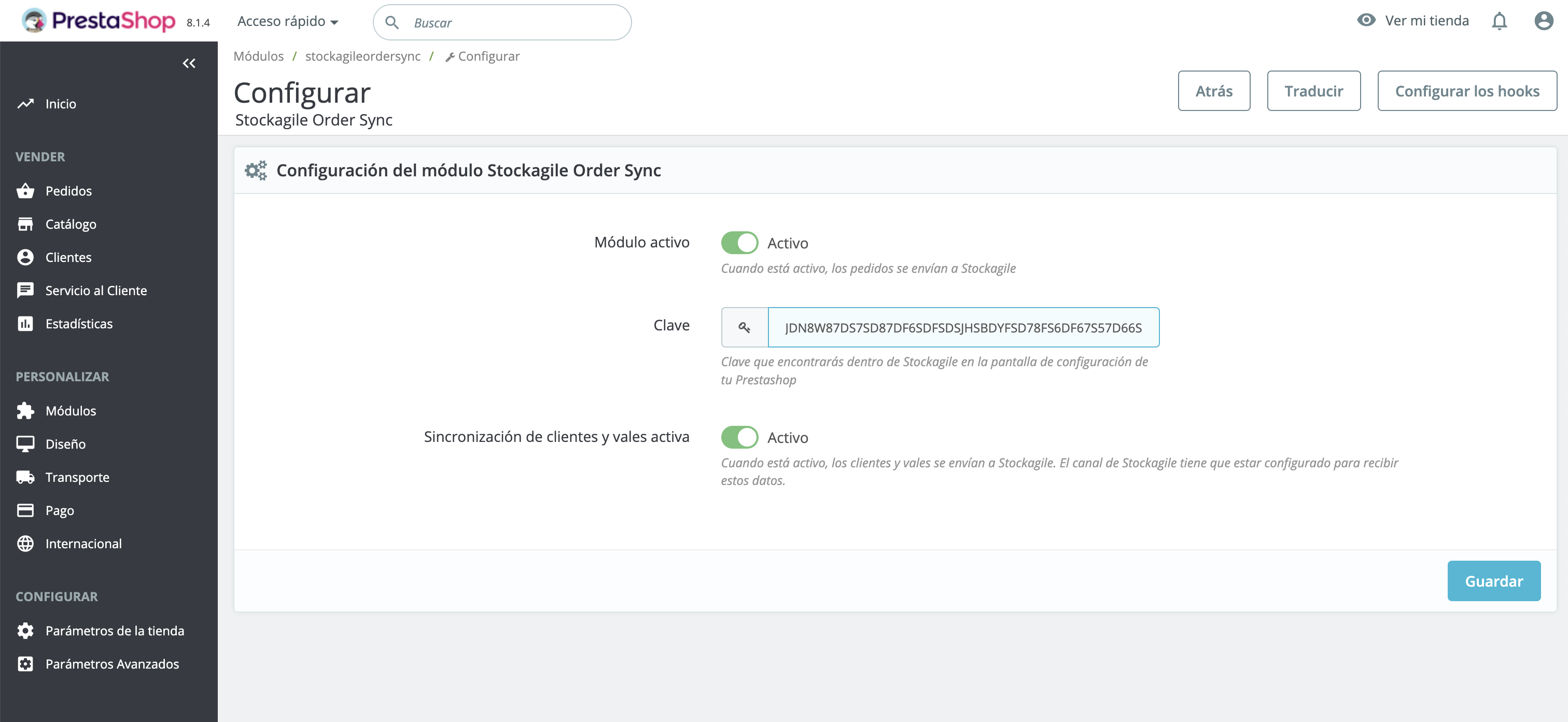This screenshot has height=722, width=1568.
Task: Click the eye icon beside Ver mi tienda
Action: [1366, 20]
